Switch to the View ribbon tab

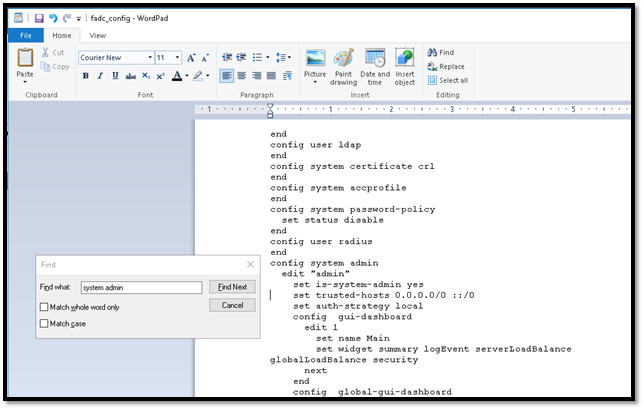[x=98, y=35]
